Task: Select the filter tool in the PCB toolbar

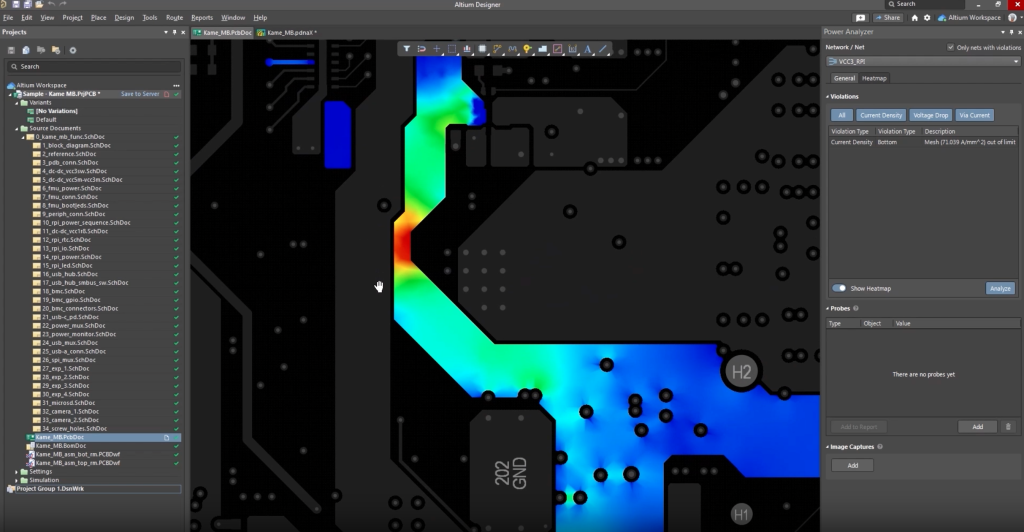Action: pos(407,48)
